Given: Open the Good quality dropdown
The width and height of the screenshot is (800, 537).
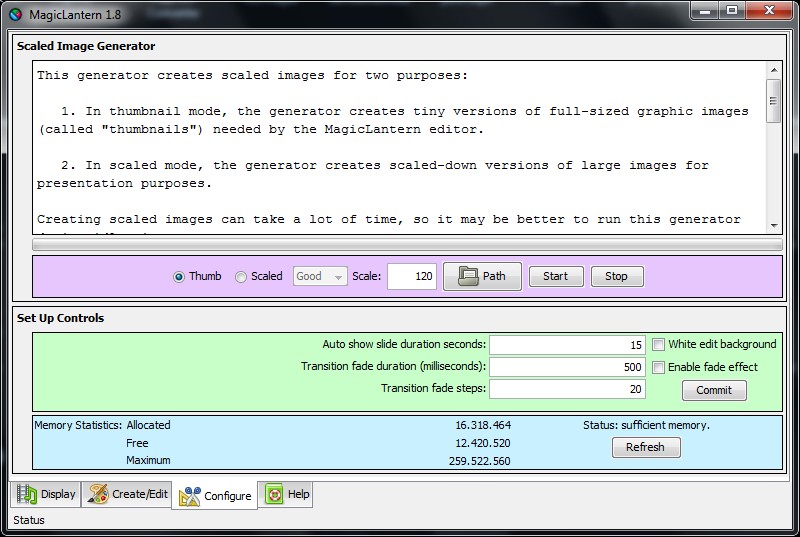Looking at the screenshot, I should pos(320,276).
